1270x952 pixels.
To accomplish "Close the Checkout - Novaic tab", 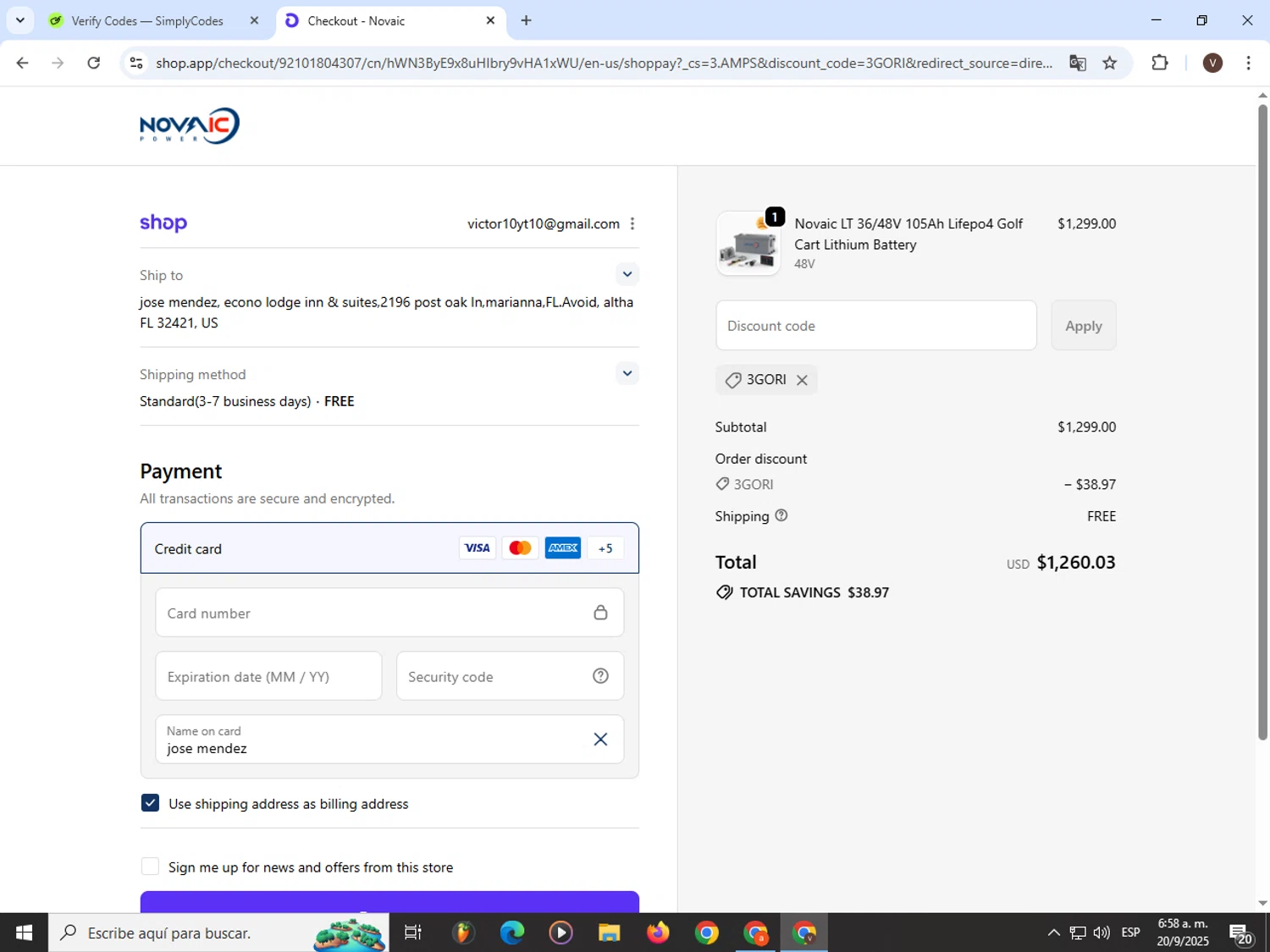I will point(490,20).
